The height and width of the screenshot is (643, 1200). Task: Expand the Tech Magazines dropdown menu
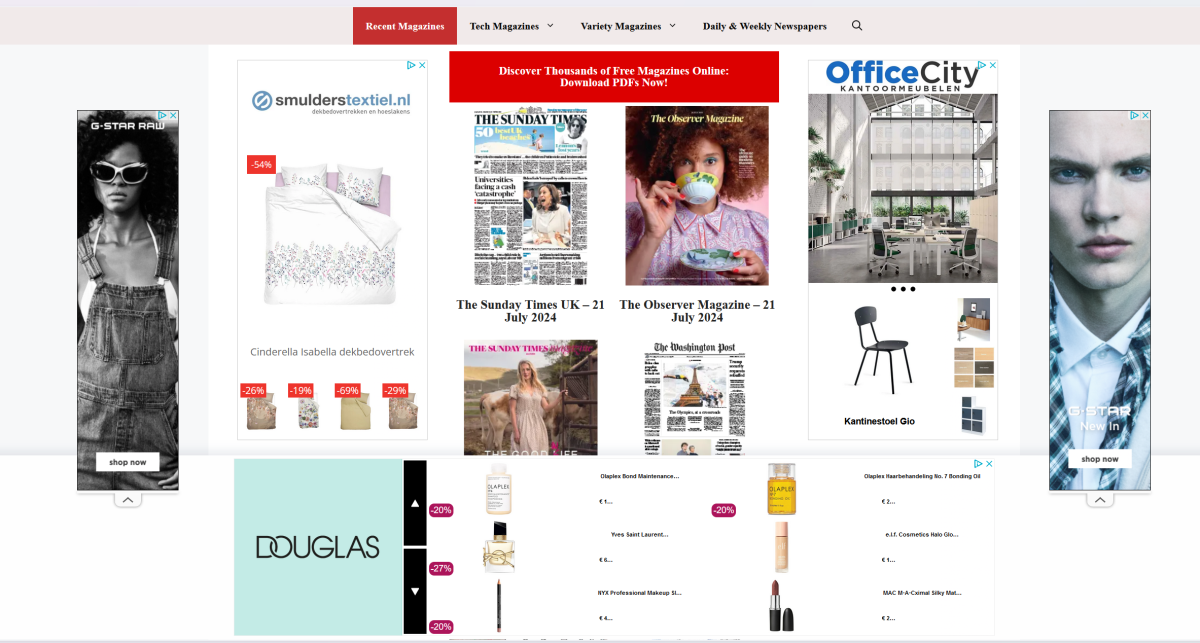512,26
